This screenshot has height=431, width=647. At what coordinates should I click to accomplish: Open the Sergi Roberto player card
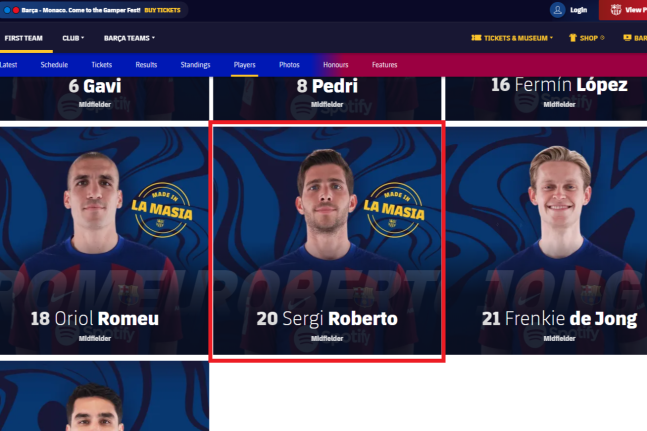[x=327, y=240]
